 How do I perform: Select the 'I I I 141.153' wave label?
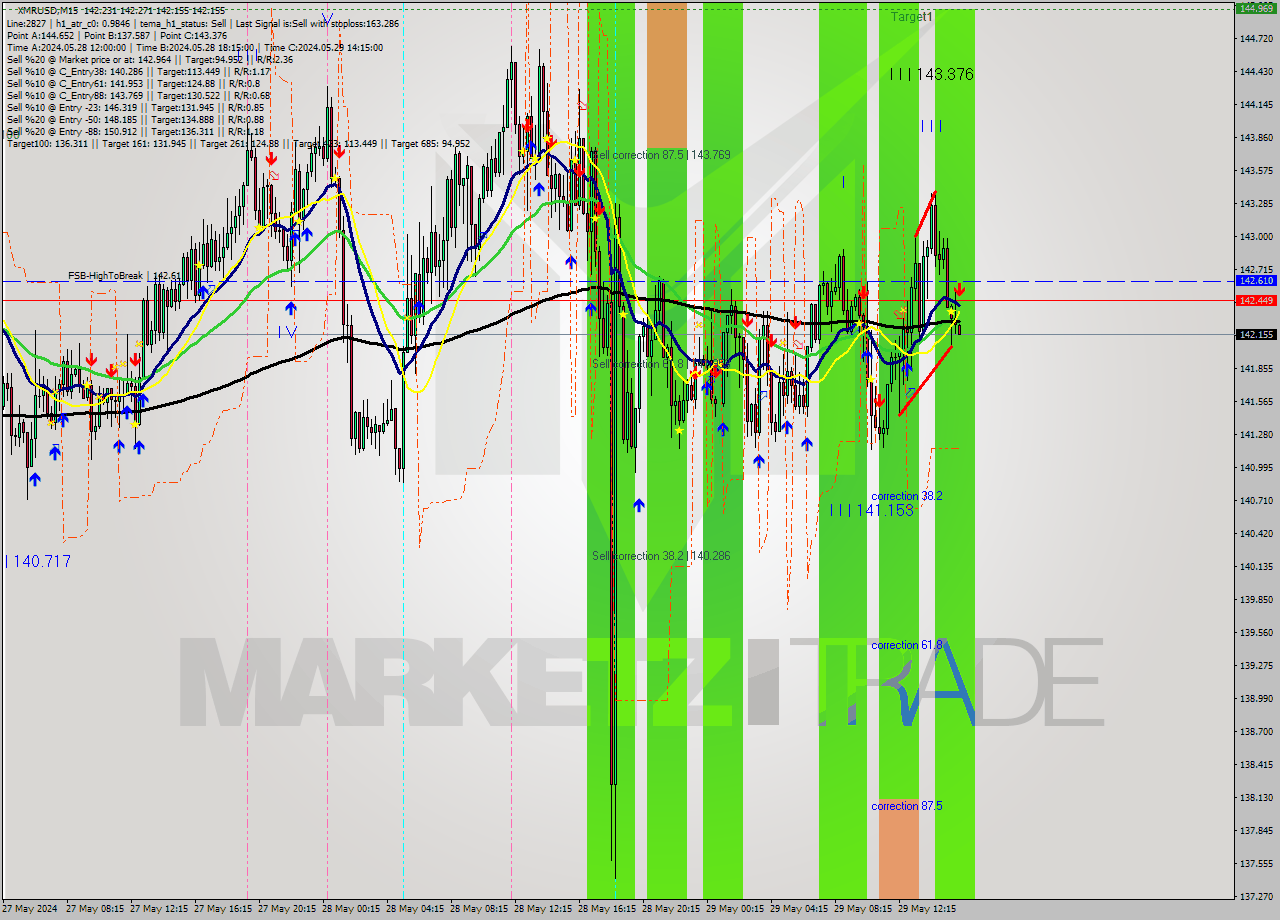pyautogui.click(x=872, y=510)
